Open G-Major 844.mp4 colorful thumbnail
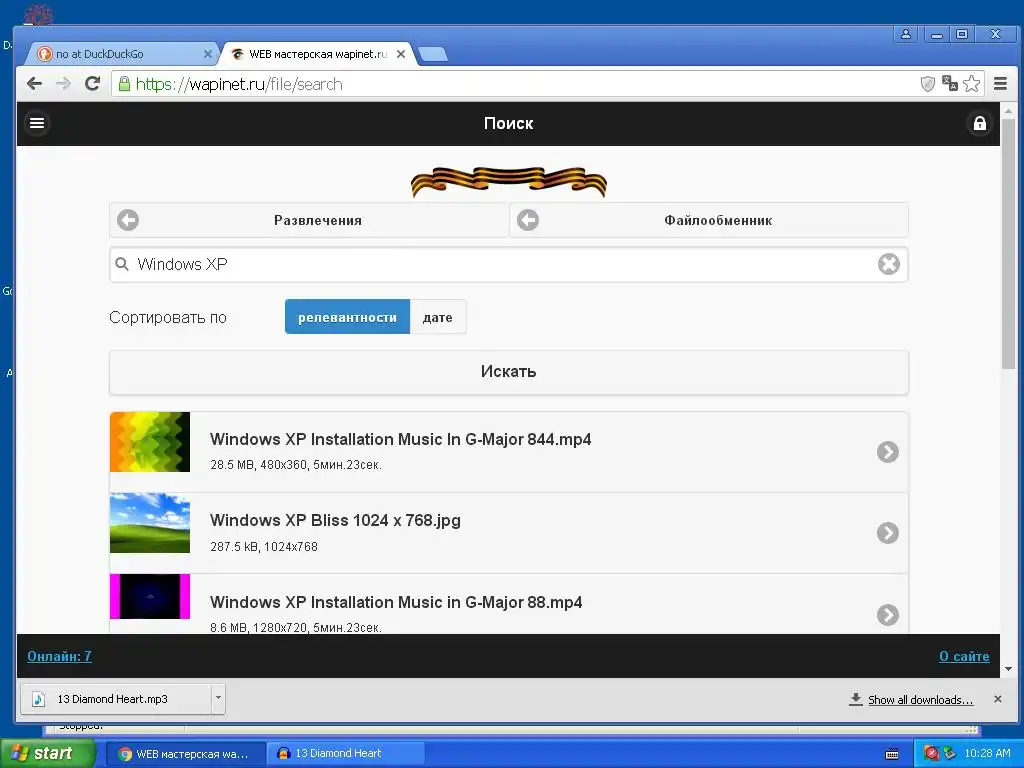This screenshot has width=1024, height=768. pos(150,441)
